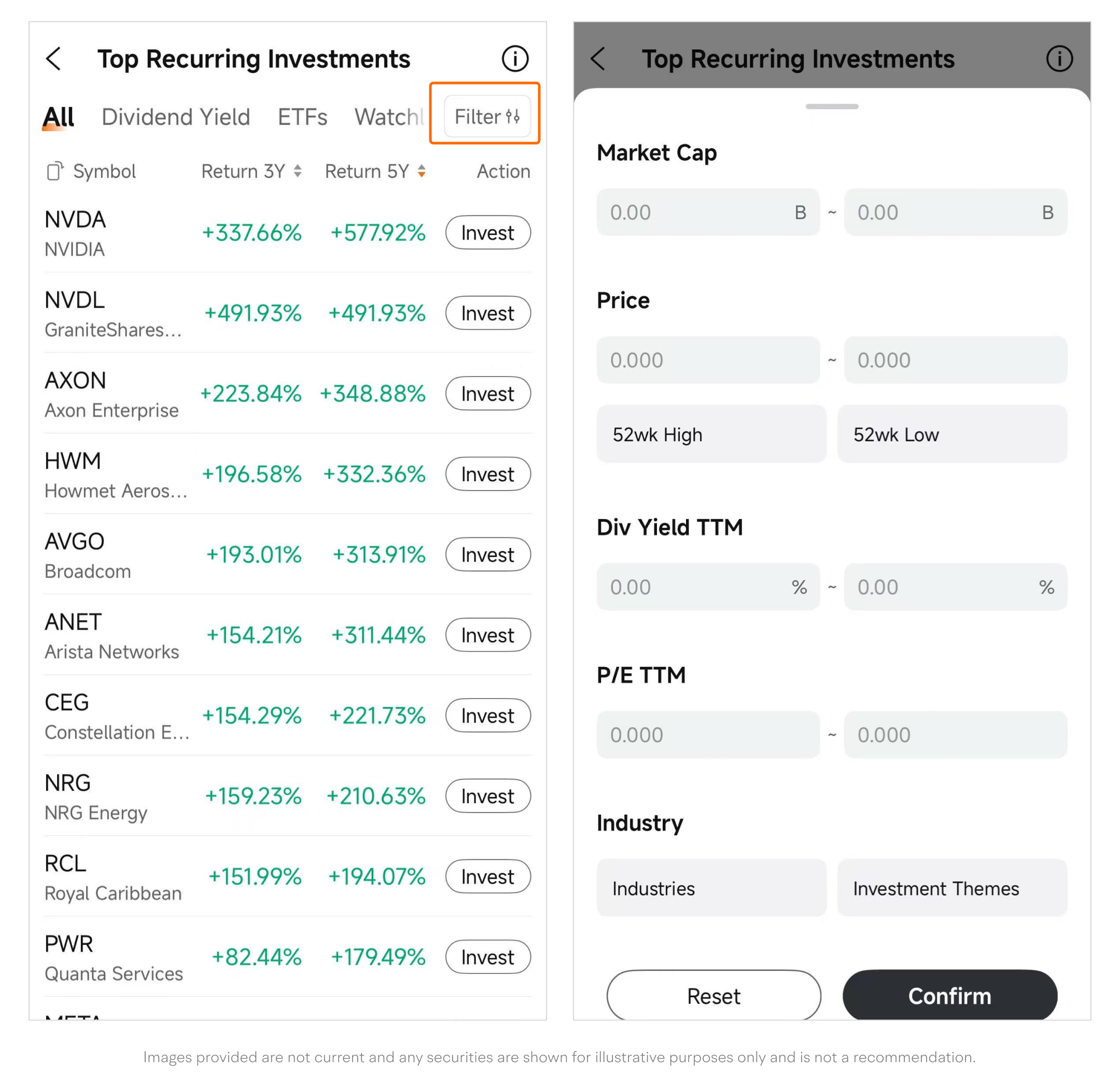Grab the filter sheet drag handle

point(831,107)
